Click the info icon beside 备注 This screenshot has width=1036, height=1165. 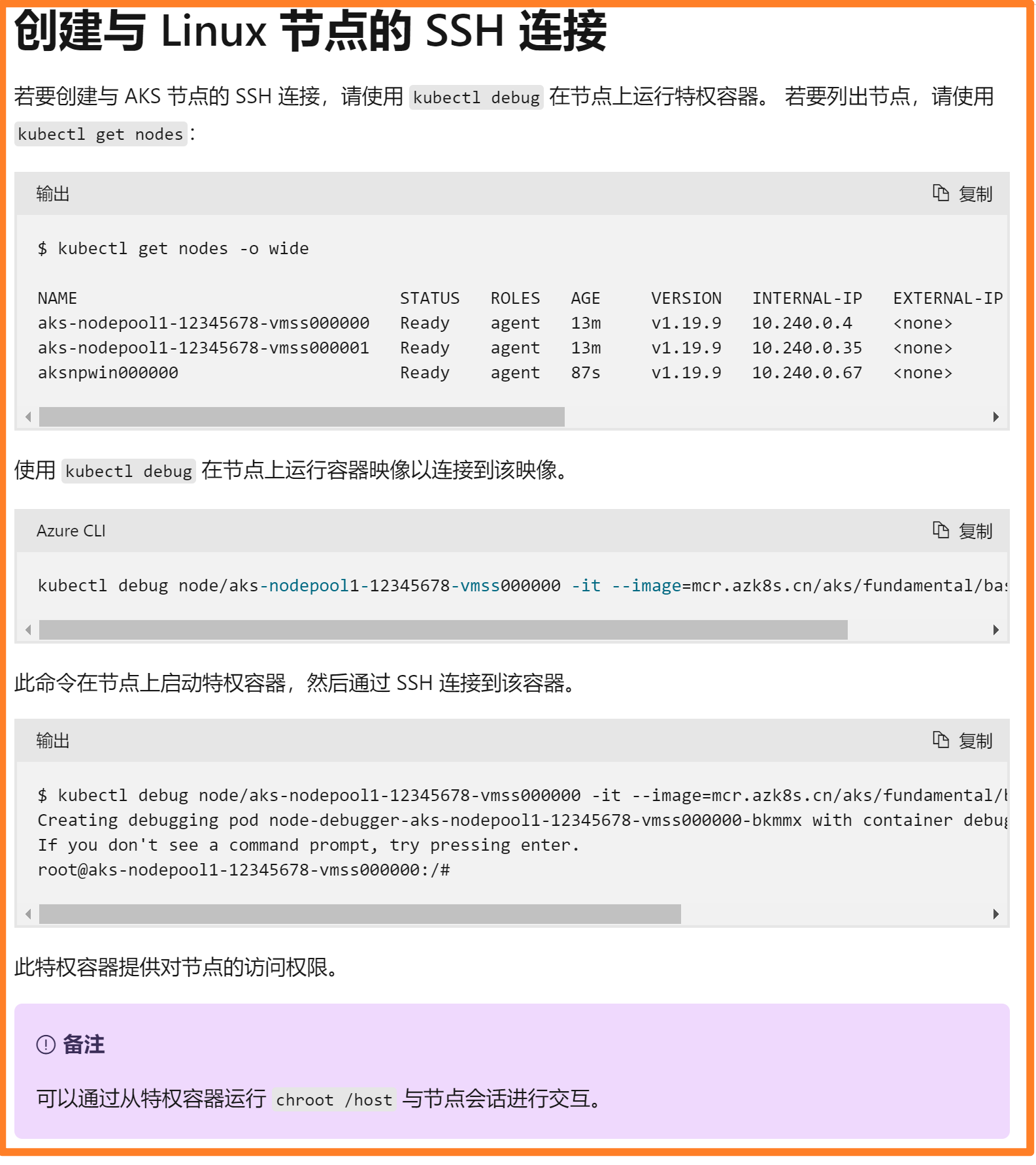click(x=46, y=1045)
